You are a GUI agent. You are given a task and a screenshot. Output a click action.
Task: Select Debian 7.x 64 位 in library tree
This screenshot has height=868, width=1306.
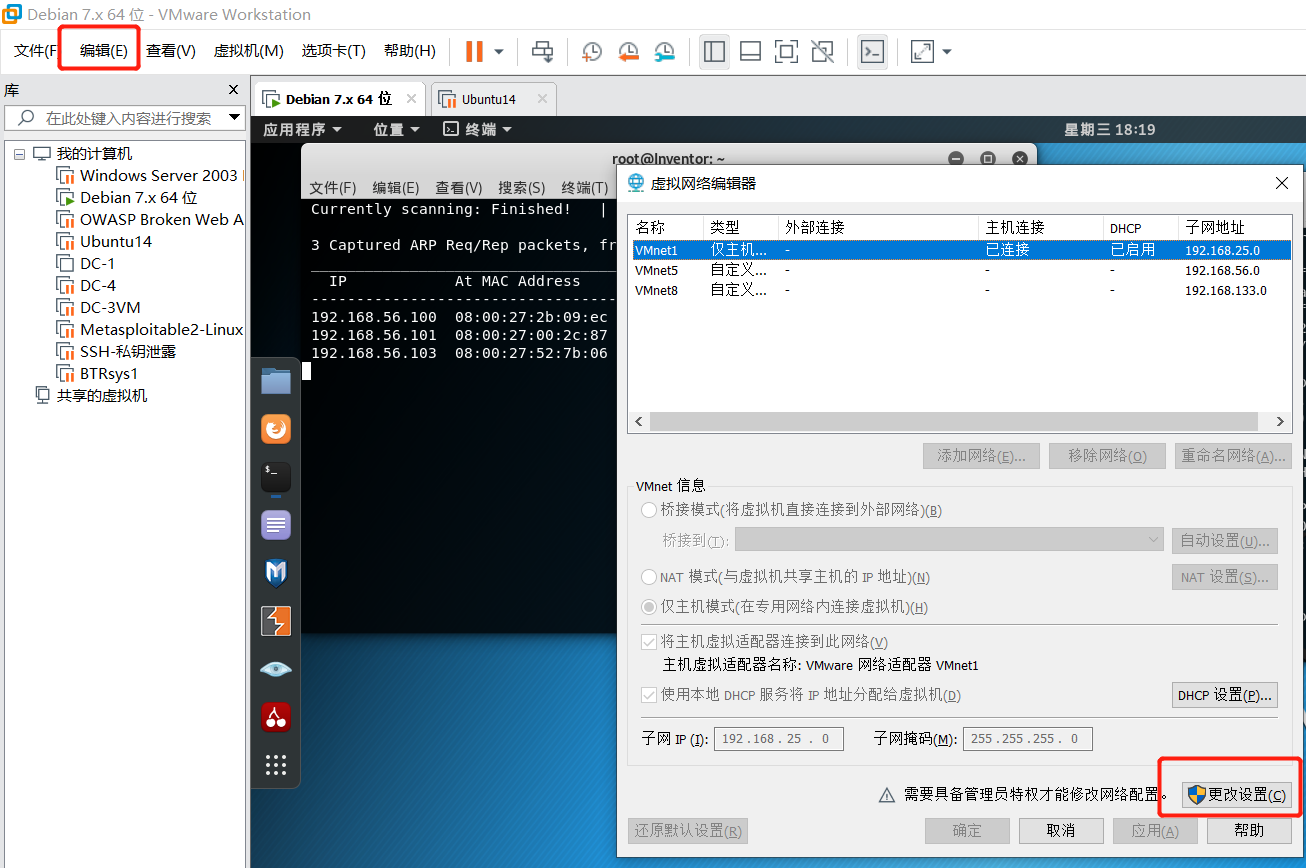pyautogui.click(x=127, y=198)
